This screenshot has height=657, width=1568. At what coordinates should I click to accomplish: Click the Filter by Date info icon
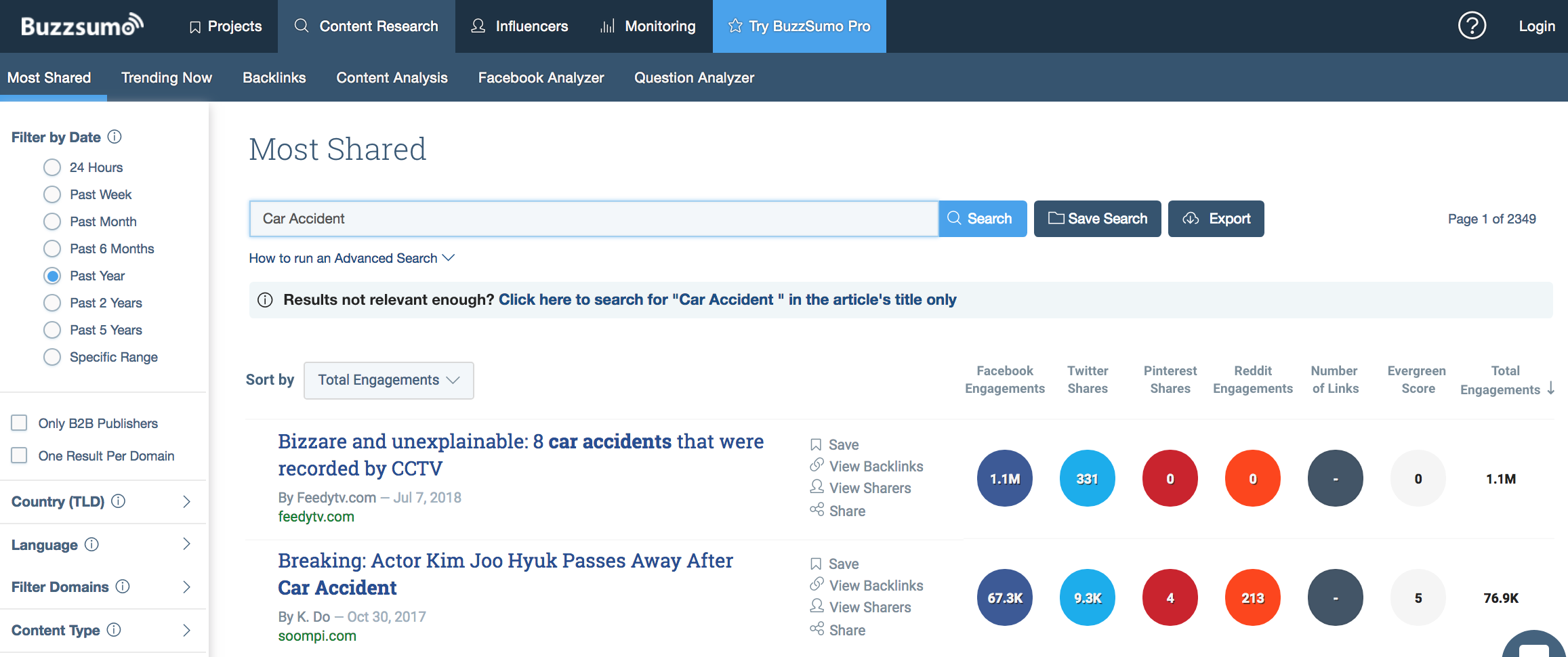coord(115,137)
